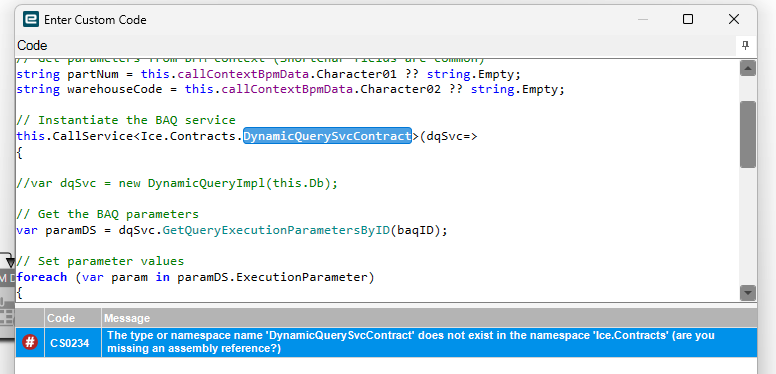Select the Message column header in error list

point(430,318)
